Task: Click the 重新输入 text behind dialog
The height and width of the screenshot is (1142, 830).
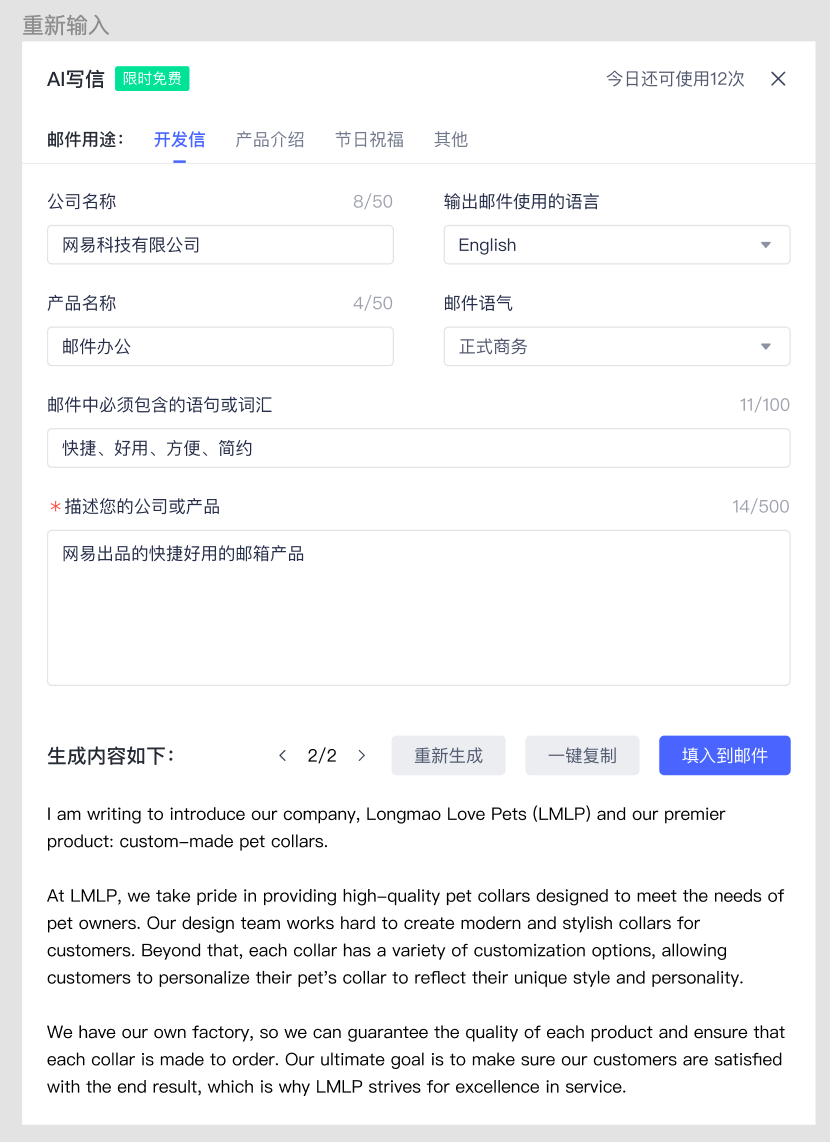Action: point(66,25)
